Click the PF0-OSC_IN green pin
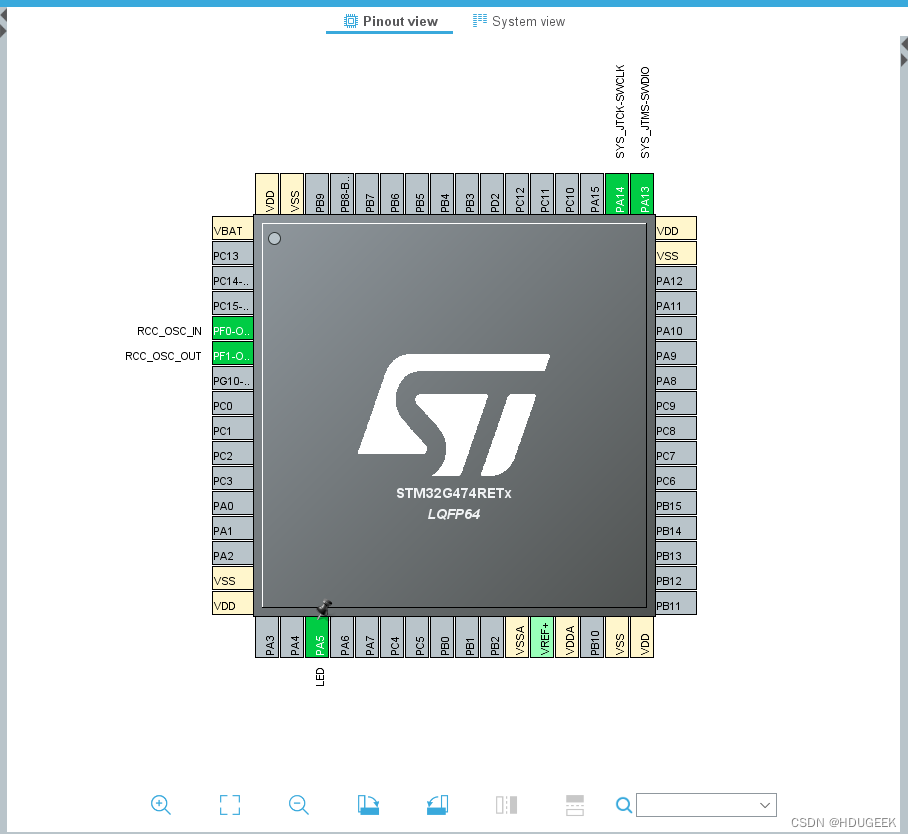 point(233,330)
